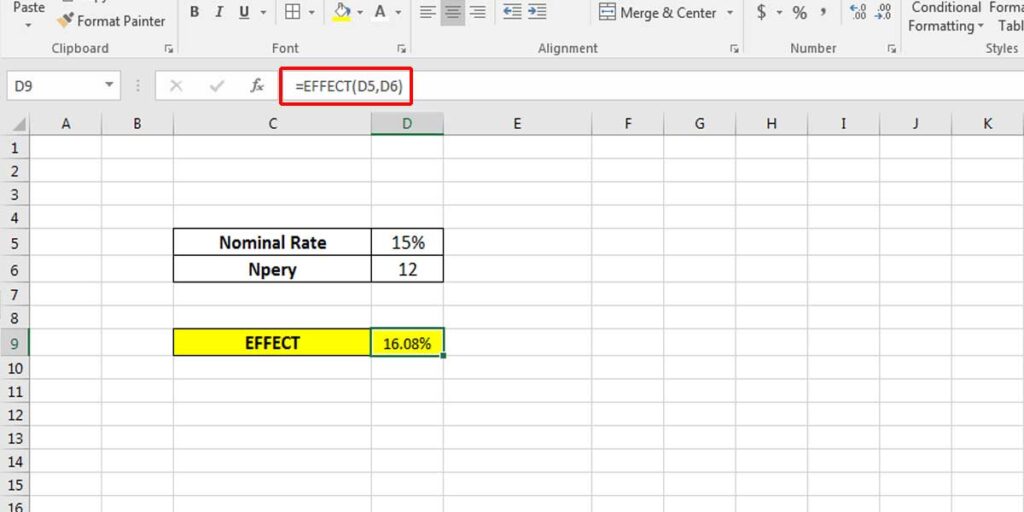Click Merge & Center button
Viewport: 1024px width, 512px height.
point(658,12)
